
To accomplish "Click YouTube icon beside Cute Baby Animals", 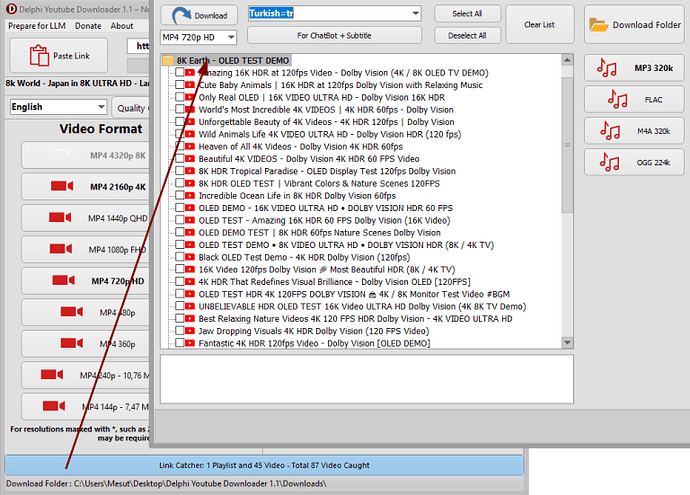I will point(190,85).
